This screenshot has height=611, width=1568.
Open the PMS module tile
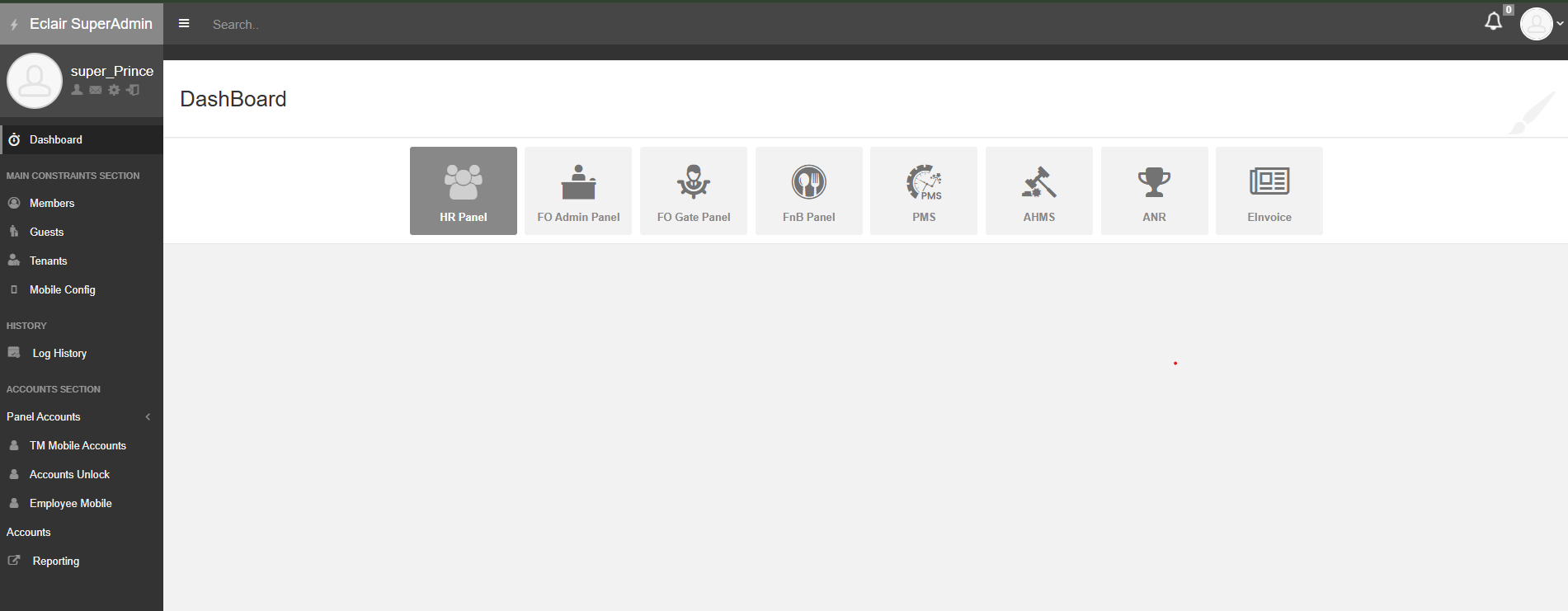[x=924, y=190]
